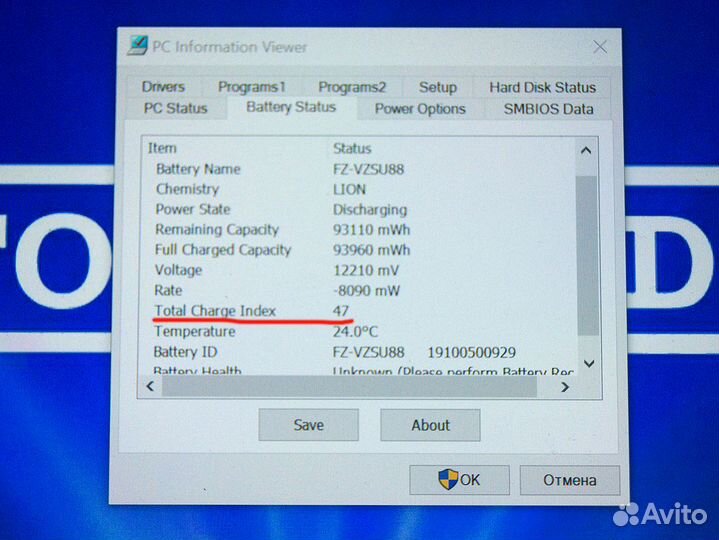Viewport: 719px width, 540px height.
Task: Click the vertical scrollbar up arrow
Action: click(x=587, y=150)
